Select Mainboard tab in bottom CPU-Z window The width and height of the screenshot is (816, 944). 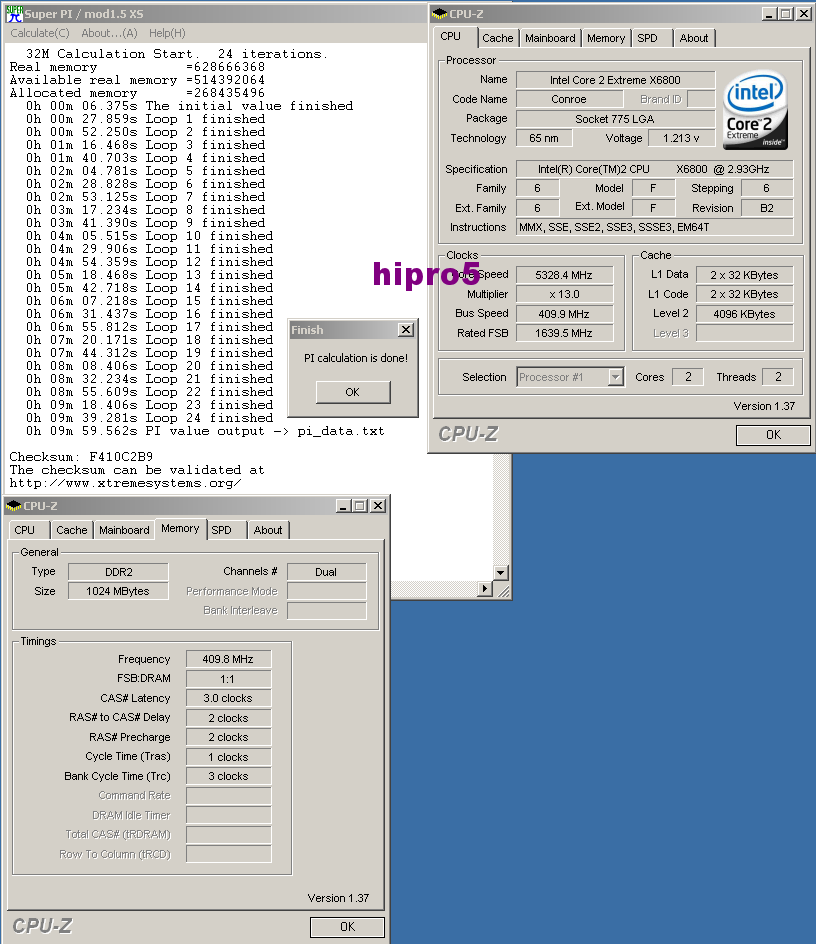click(124, 530)
